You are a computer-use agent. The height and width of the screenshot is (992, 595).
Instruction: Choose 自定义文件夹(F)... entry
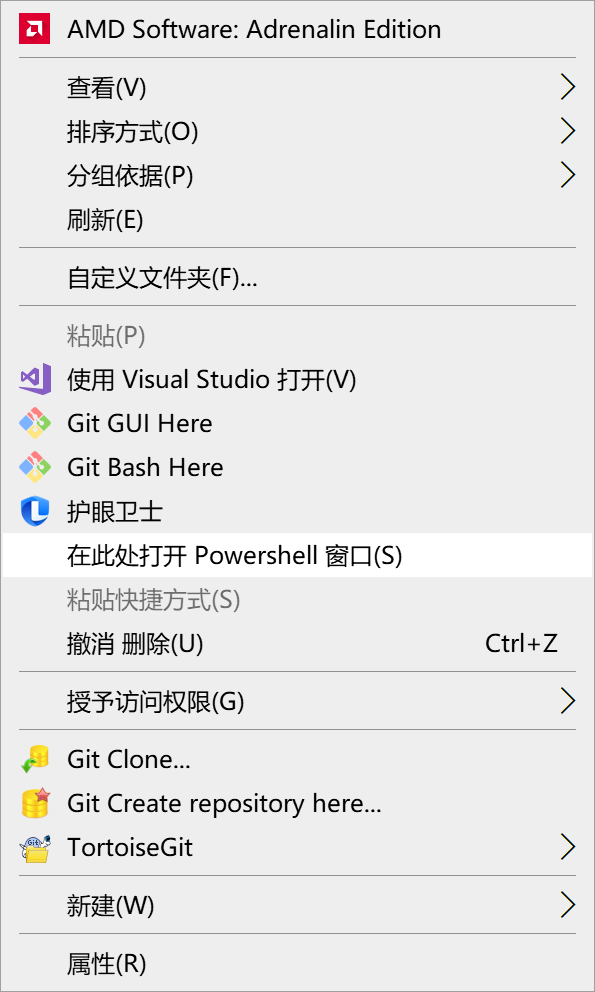click(298, 278)
